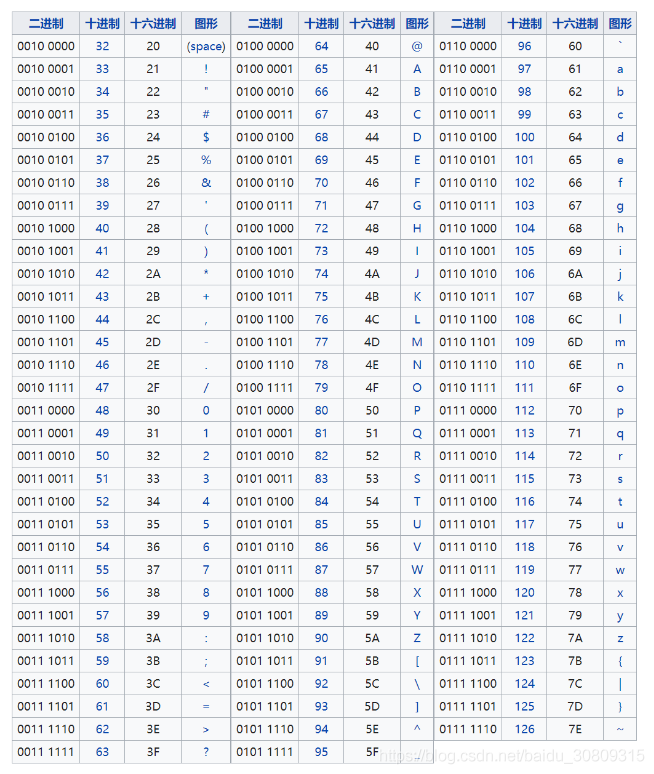This screenshot has width=654, height=774.
Task: Click binary cell "0111 1010"
Action: click(x=468, y=638)
